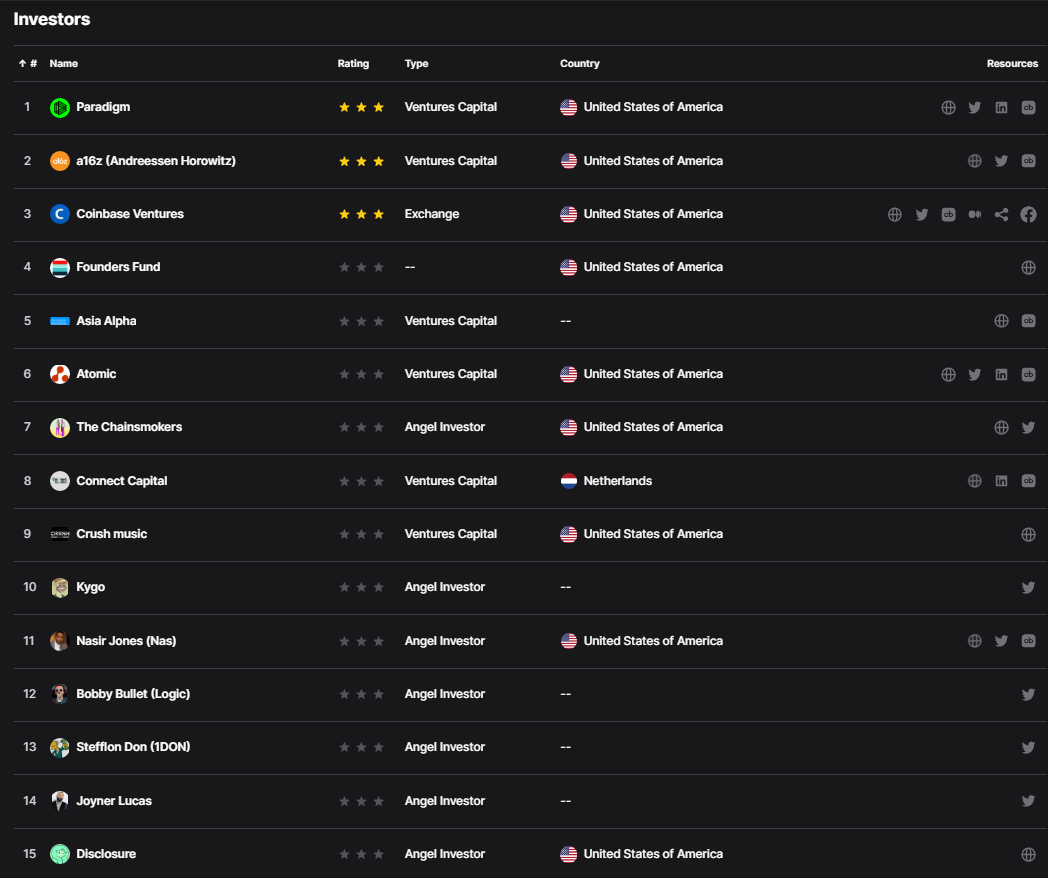Open Connect Capital's LinkedIn icon
The height and width of the screenshot is (878, 1048).
[1001, 481]
